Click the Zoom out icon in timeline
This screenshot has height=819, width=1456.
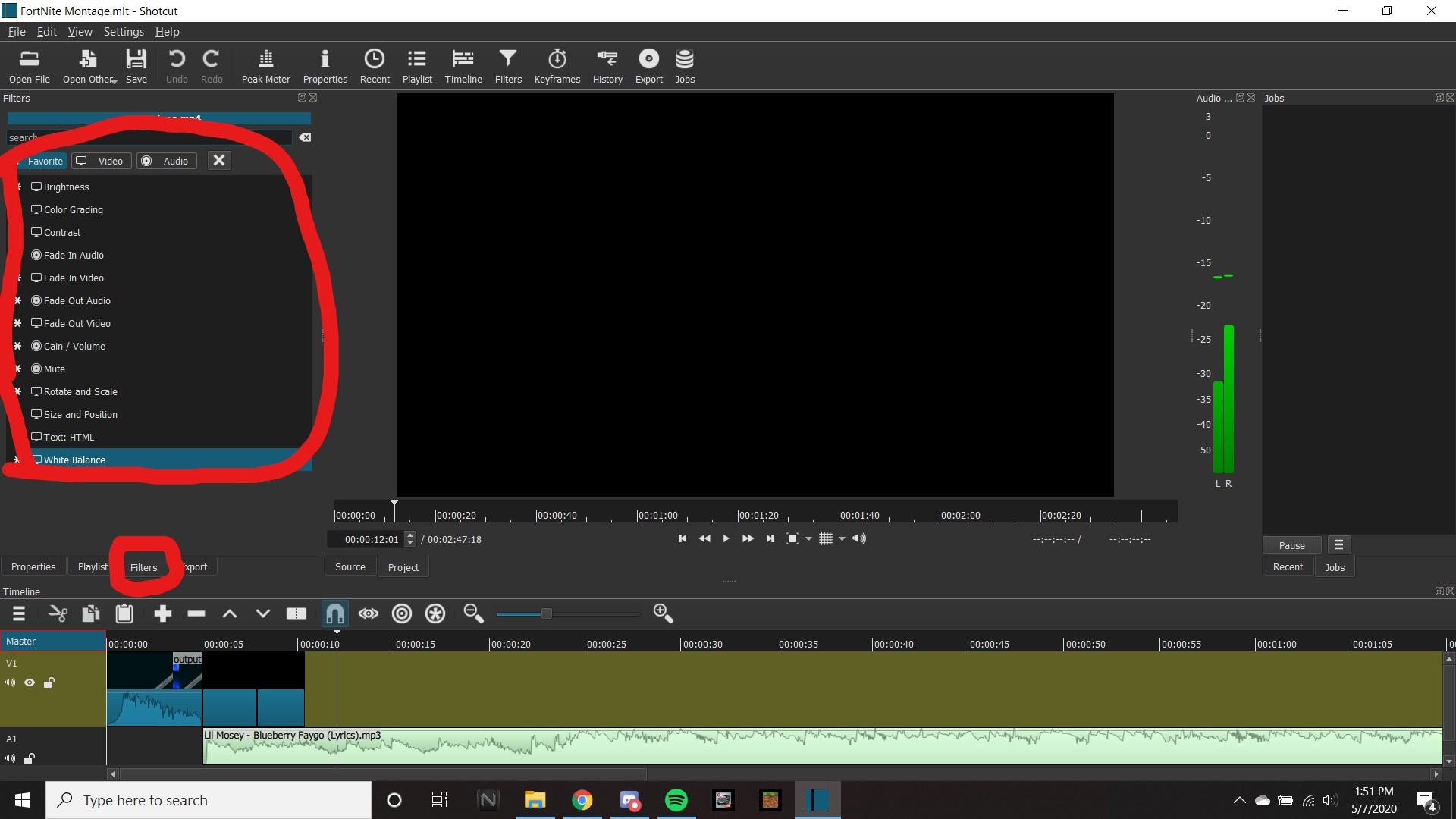coord(475,613)
